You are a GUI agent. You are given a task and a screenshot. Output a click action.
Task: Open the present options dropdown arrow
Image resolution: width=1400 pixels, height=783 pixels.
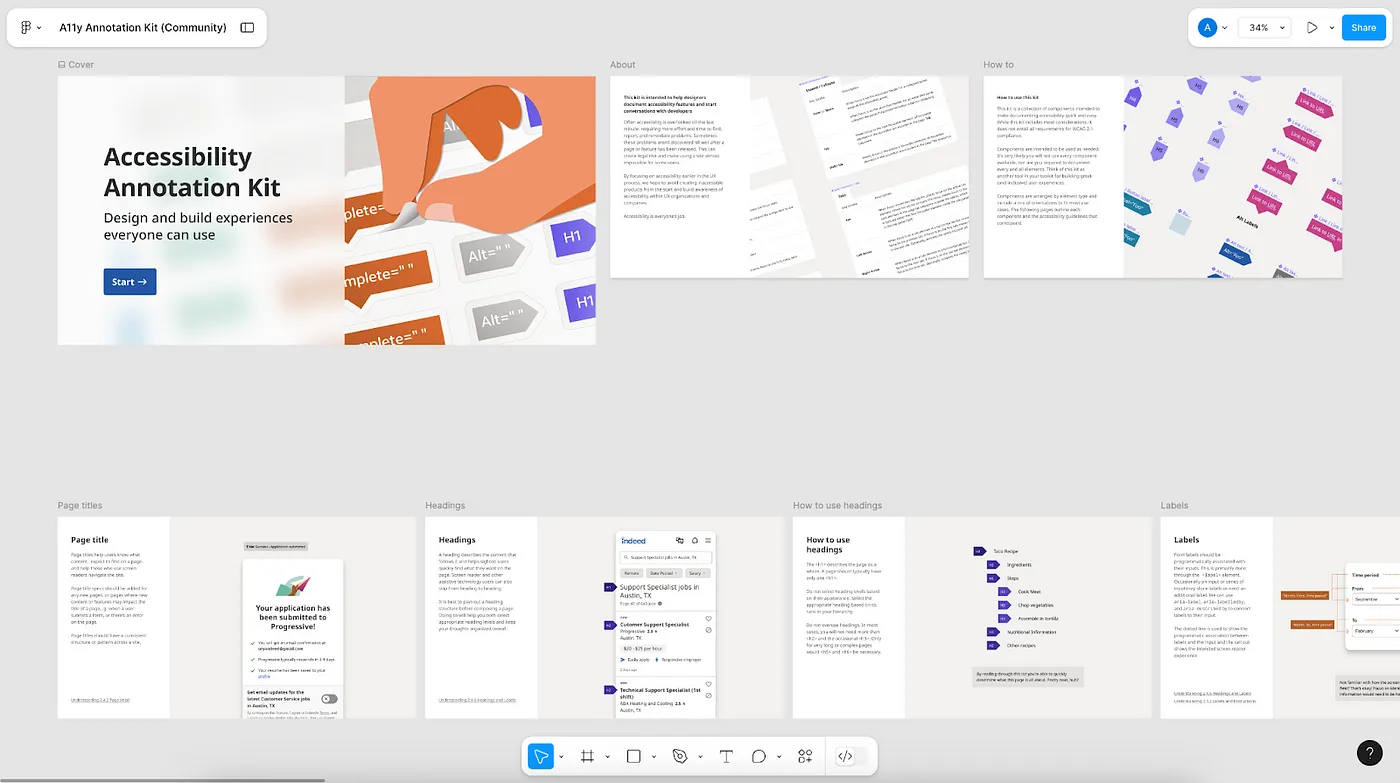coord(1331,28)
